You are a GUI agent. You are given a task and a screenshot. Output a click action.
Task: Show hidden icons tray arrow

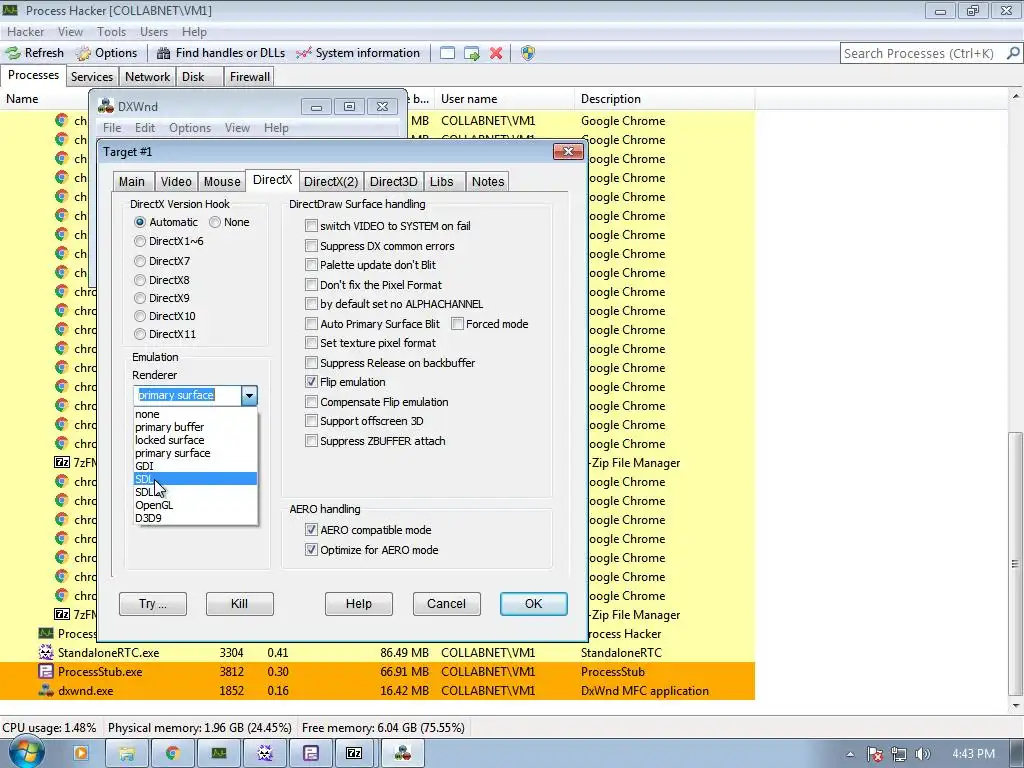pyautogui.click(x=850, y=754)
